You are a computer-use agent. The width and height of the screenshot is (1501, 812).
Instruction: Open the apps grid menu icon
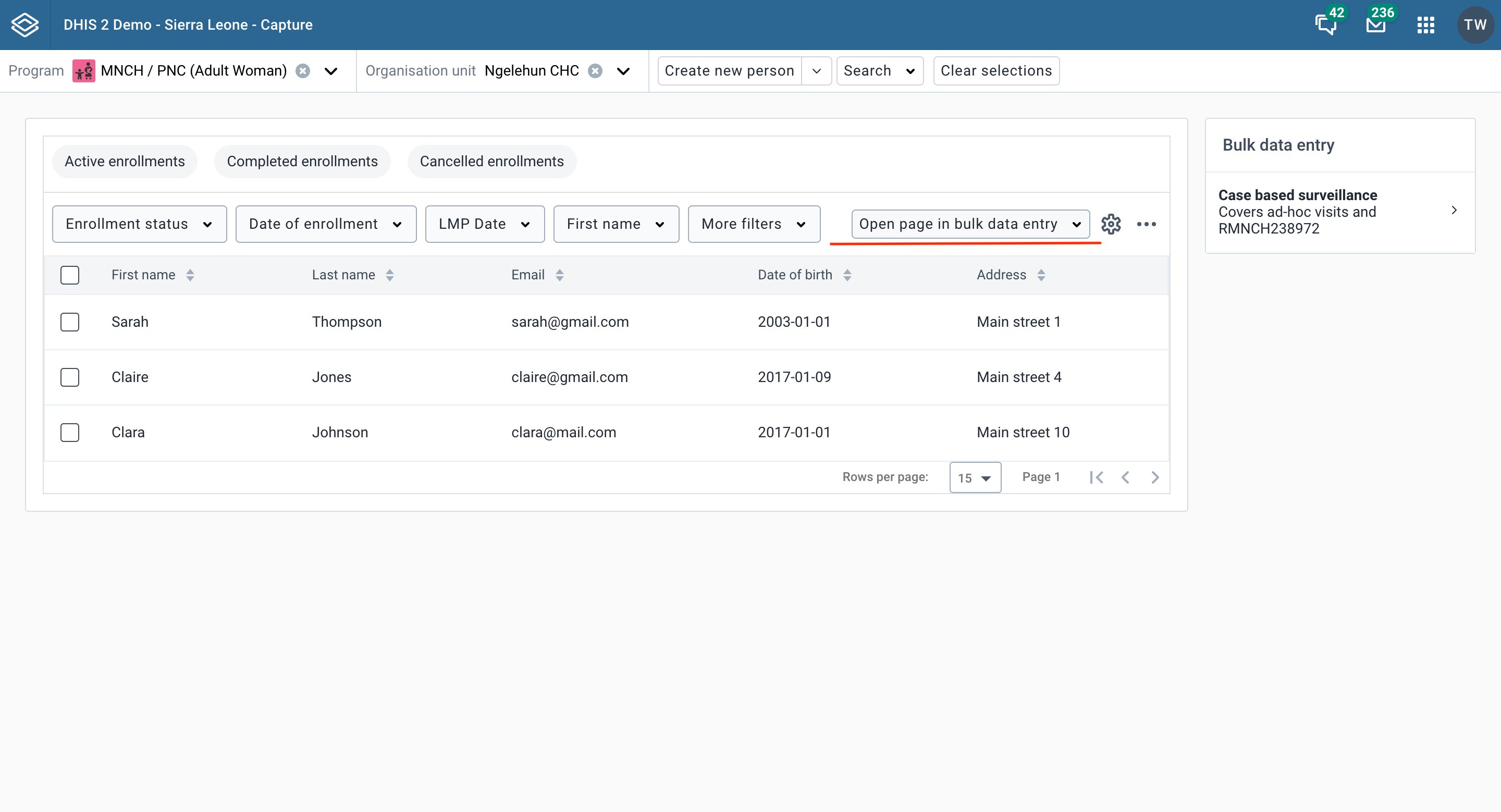click(x=1426, y=24)
